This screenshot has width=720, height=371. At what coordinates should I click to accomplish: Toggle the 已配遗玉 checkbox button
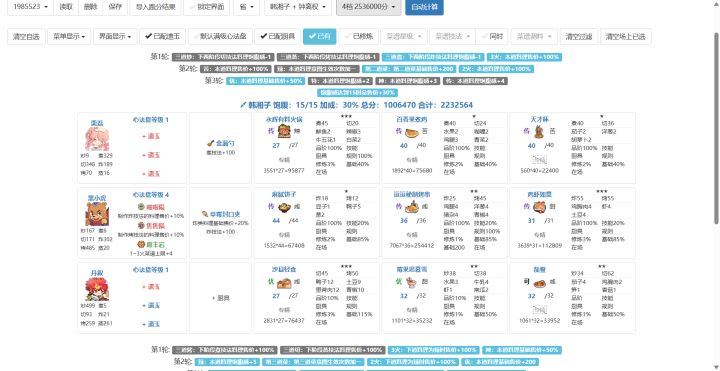click(163, 37)
